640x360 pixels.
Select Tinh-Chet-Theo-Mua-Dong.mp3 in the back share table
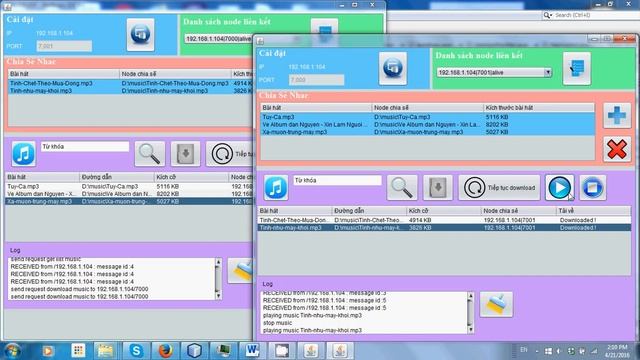131,83
